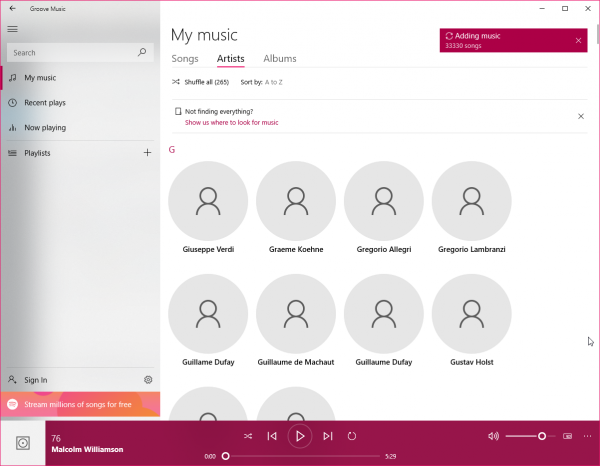Click the volume slider
The image size is (600, 466).
[x=530, y=436]
